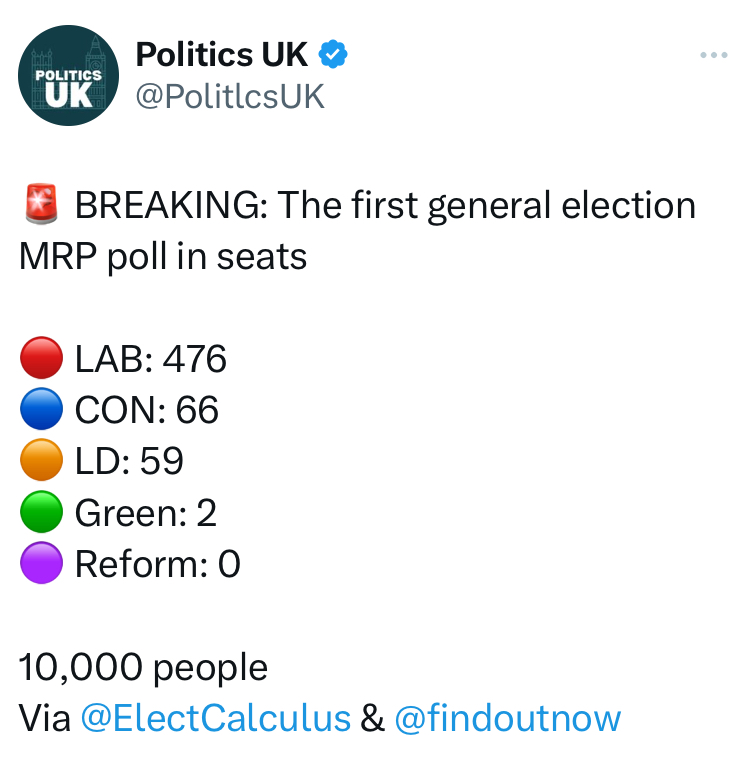Click the orange circle beside LD

41,460
